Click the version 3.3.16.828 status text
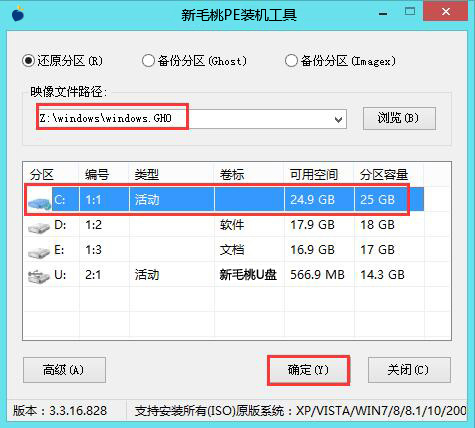Viewport: 475px width, 428px height. tap(60, 410)
